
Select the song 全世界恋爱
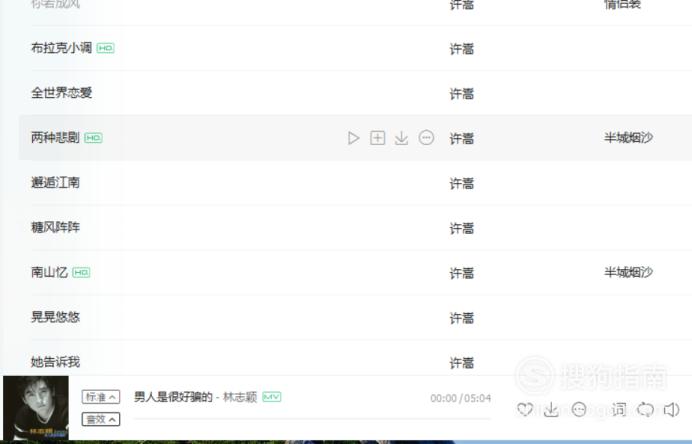tap(62, 93)
